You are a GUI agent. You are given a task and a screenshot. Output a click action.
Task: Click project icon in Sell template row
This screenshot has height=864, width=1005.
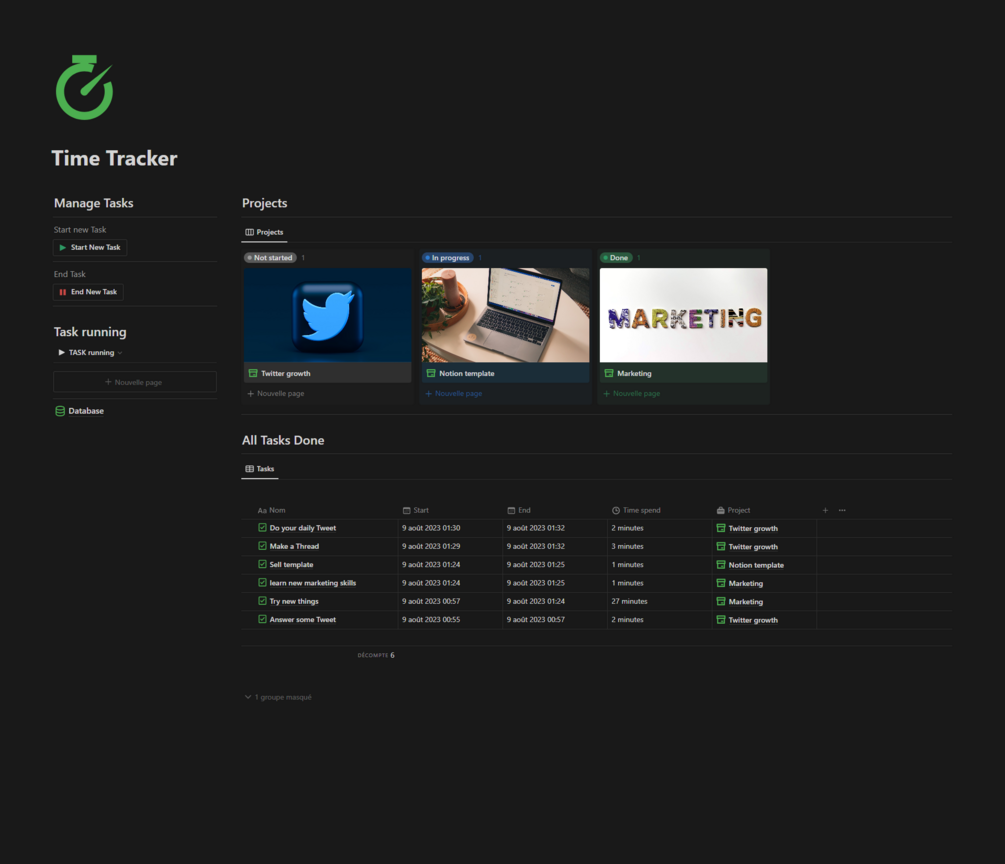(x=720, y=565)
